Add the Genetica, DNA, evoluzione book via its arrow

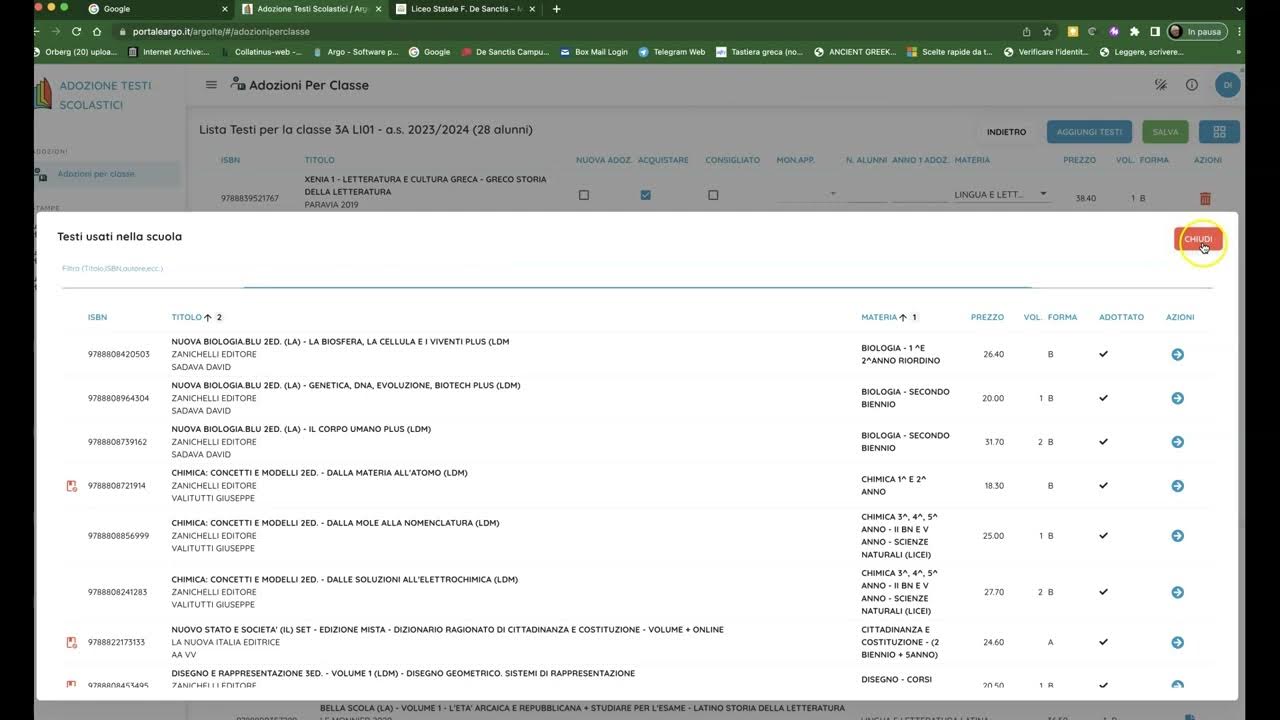1177,398
